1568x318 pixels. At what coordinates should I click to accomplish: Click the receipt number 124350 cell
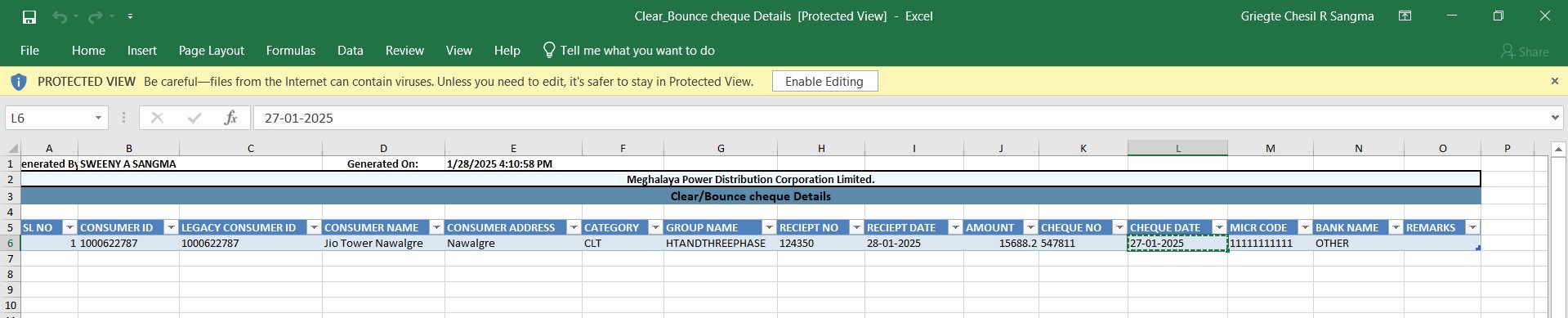821,243
